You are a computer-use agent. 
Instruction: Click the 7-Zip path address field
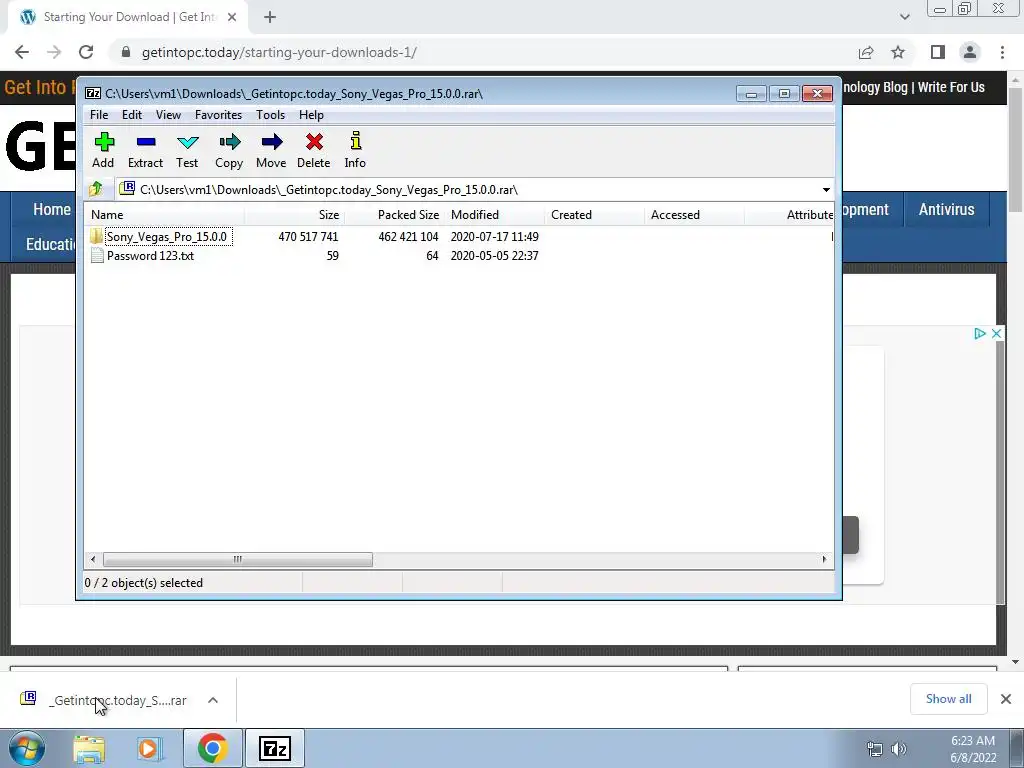click(468, 190)
